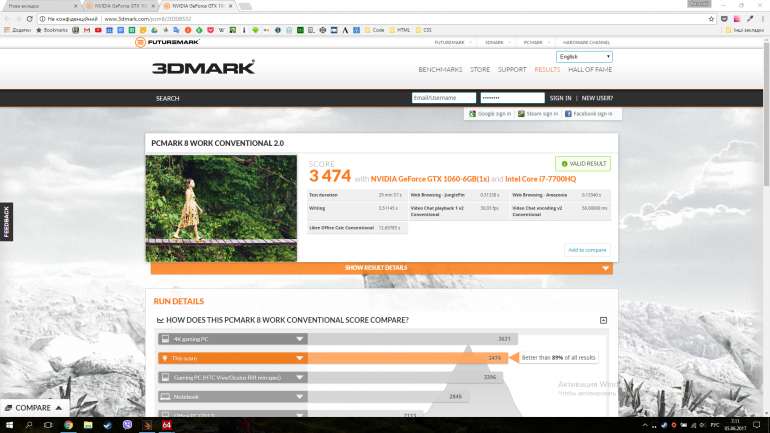Open NVIDIA GeForce GTX 1060-6GB link
This screenshot has height=433, width=770.
430,179
